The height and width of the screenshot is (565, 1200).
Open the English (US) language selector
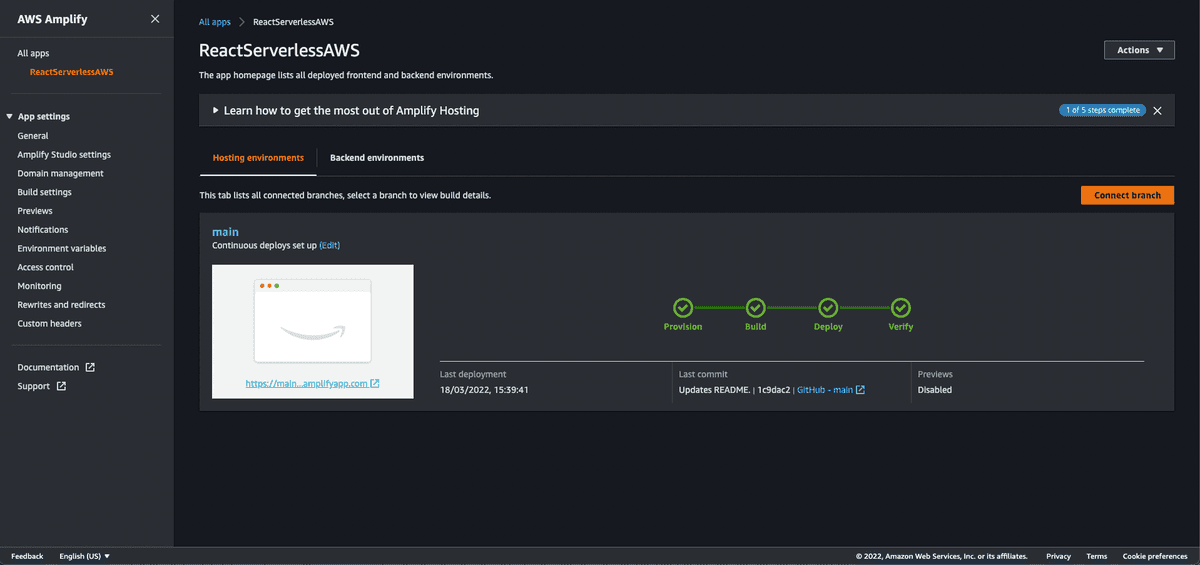85,556
